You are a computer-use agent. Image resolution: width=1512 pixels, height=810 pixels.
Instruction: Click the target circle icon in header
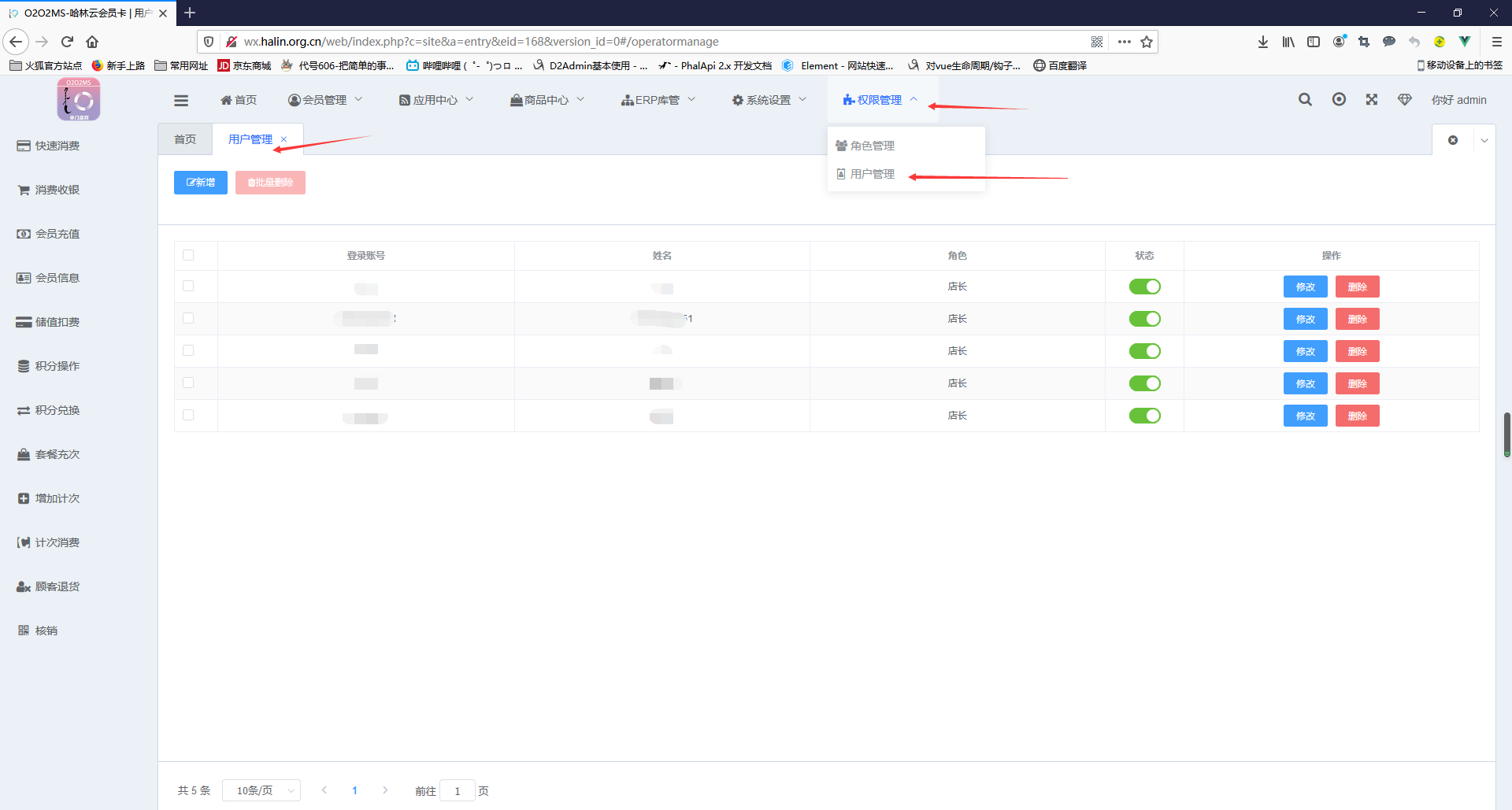click(x=1339, y=99)
